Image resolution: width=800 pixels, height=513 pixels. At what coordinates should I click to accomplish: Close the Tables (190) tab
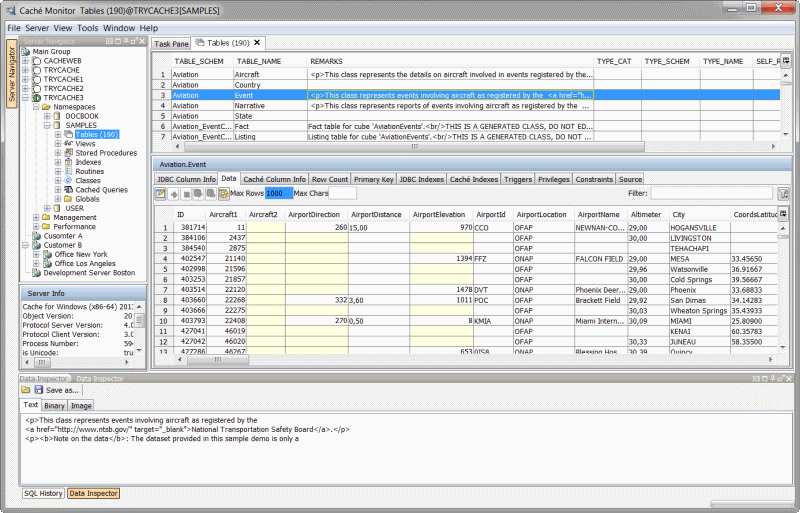tap(257, 43)
